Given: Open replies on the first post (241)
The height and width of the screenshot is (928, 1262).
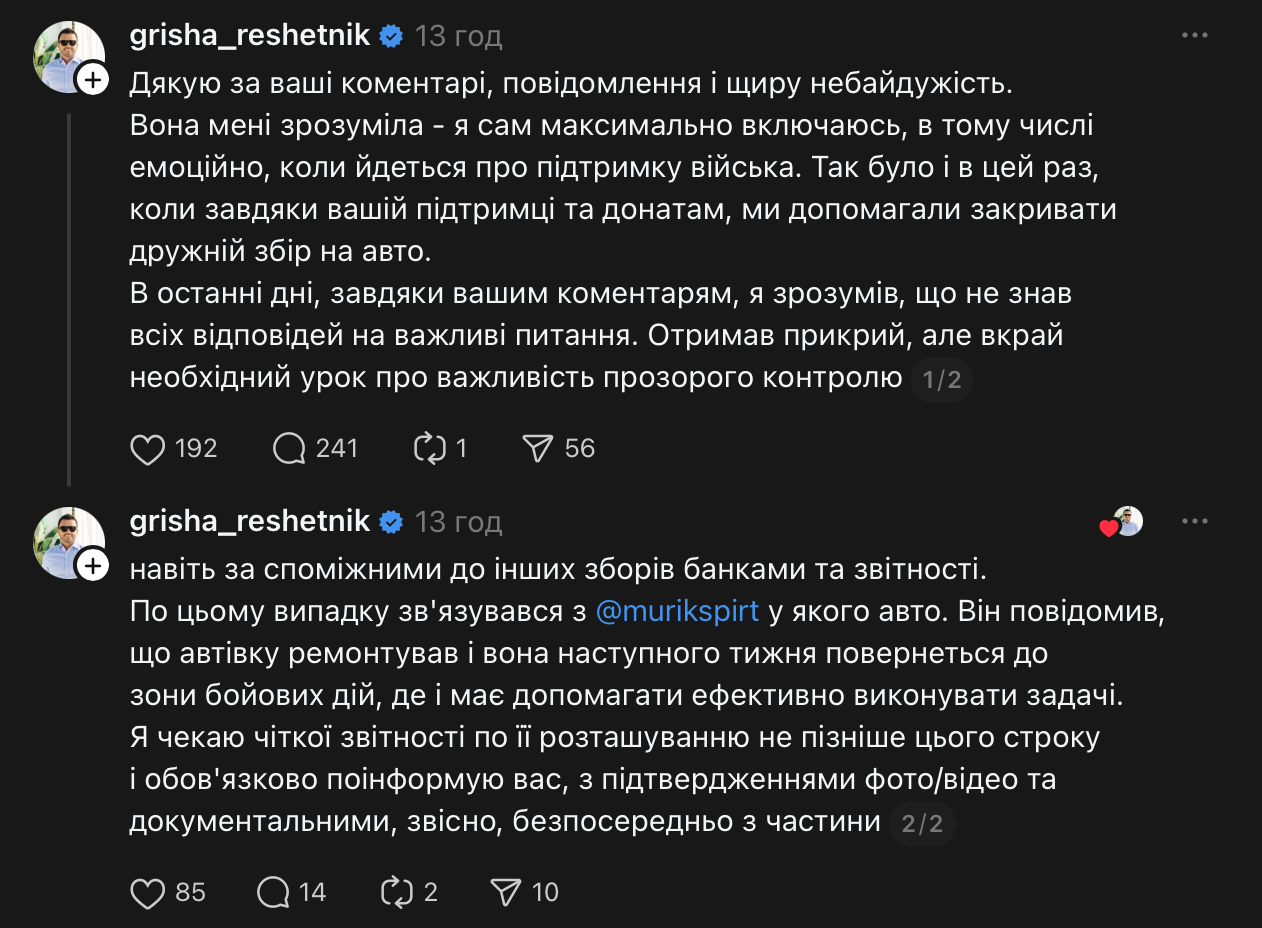Looking at the screenshot, I should pos(289,449).
